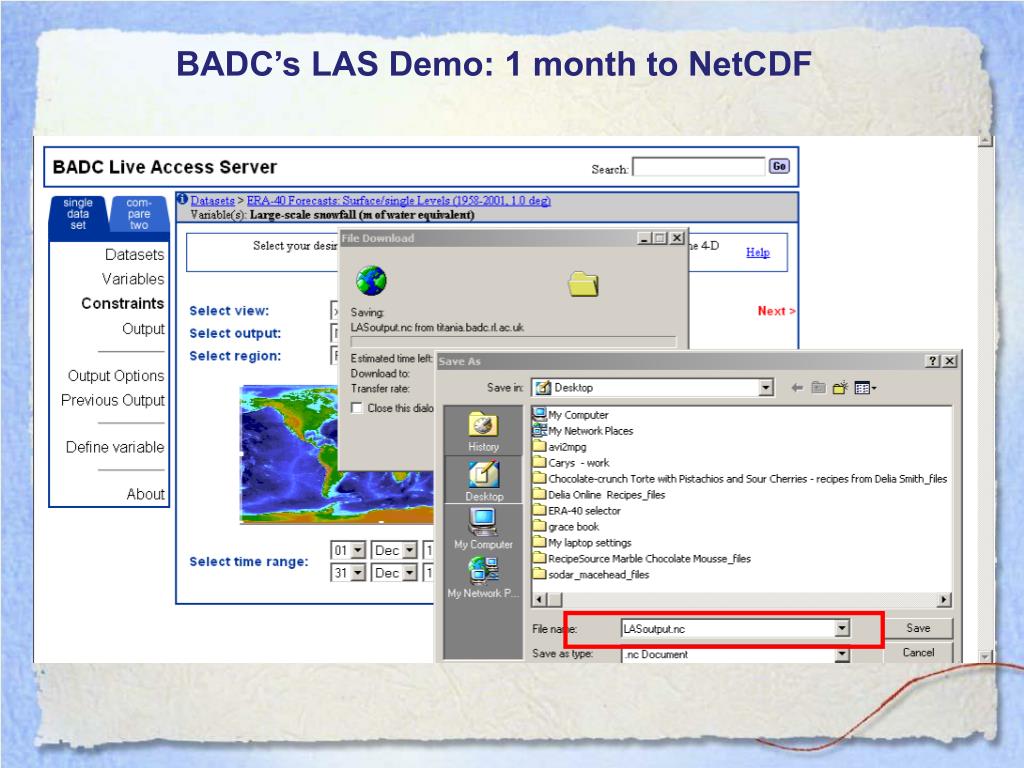The width and height of the screenshot is (1024, 768).
Task: Open the Datasets menu item
Action: point(135,255)
